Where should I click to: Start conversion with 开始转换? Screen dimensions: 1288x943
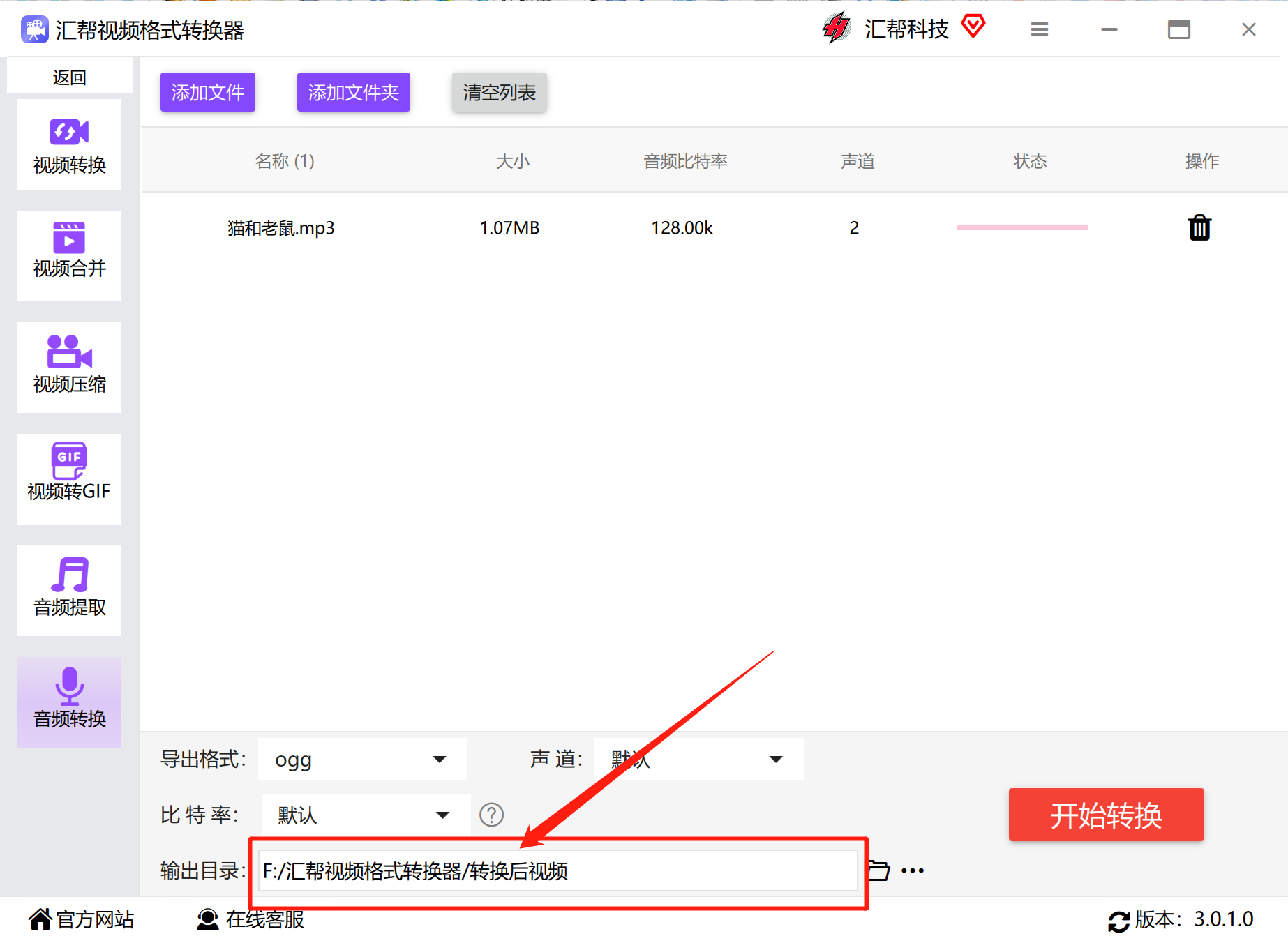click(1106, 815)
